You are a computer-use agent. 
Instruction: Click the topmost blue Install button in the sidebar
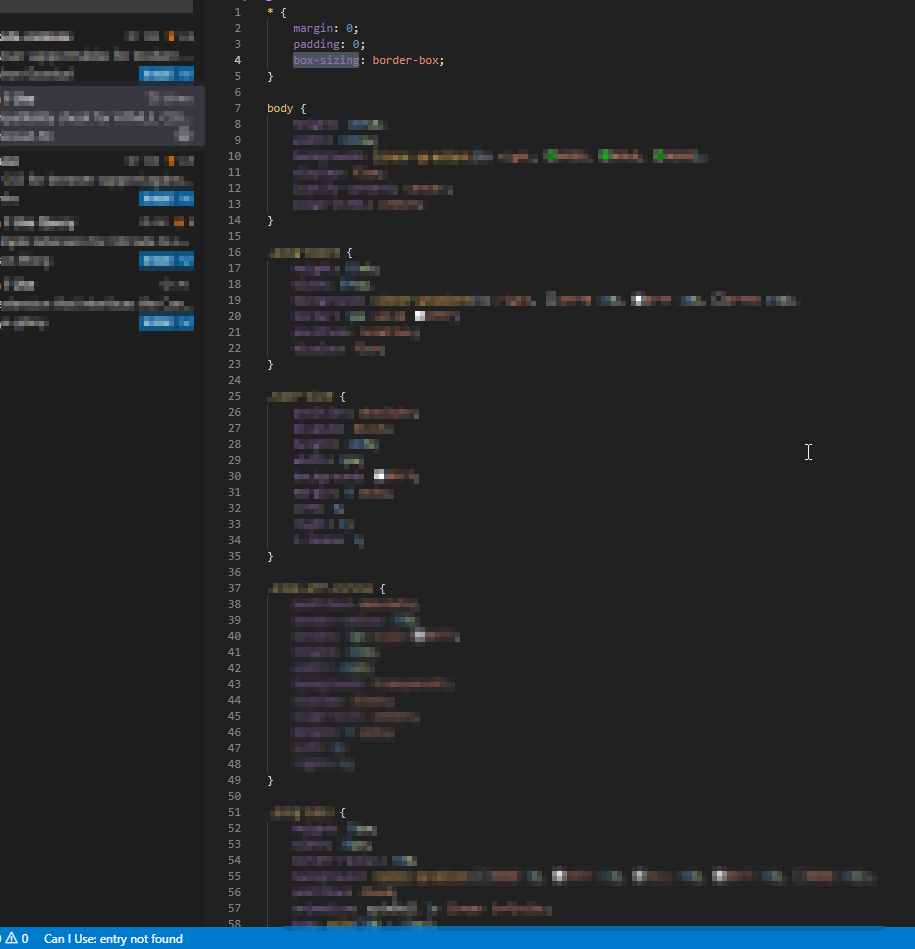pyautogui.click(x=167, y=74)
